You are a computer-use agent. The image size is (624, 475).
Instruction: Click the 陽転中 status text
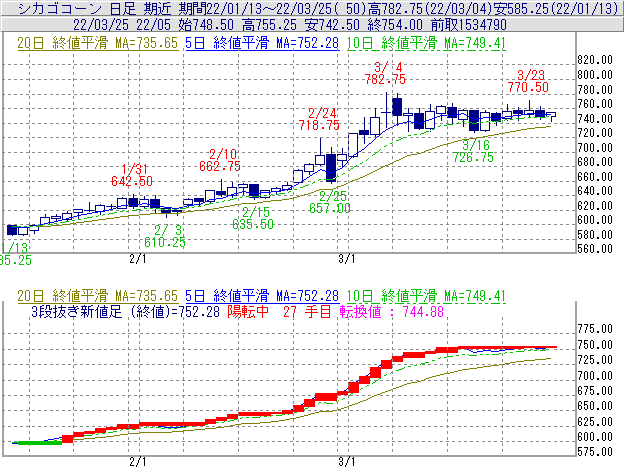(x=248, y=312)
